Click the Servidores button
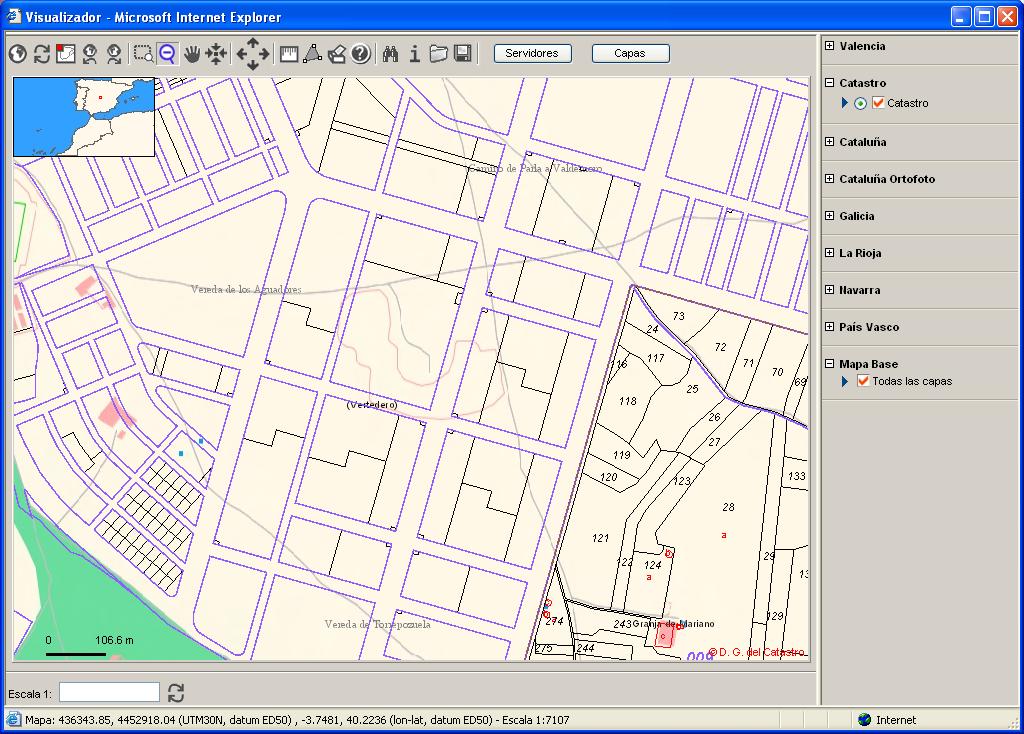This screenshot has width=1024, height=734. point(532,54)
